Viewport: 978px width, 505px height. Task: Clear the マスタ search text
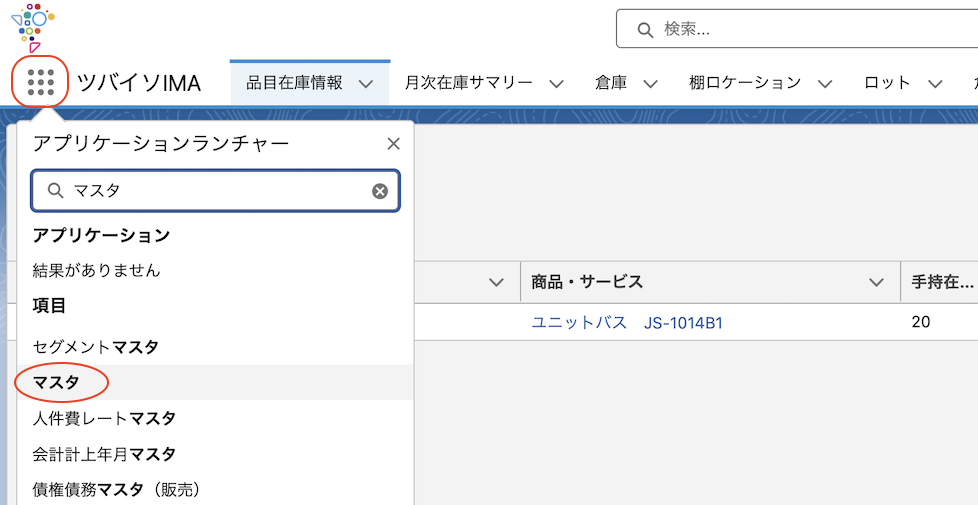pyautogui.click(x=380, y=191)
